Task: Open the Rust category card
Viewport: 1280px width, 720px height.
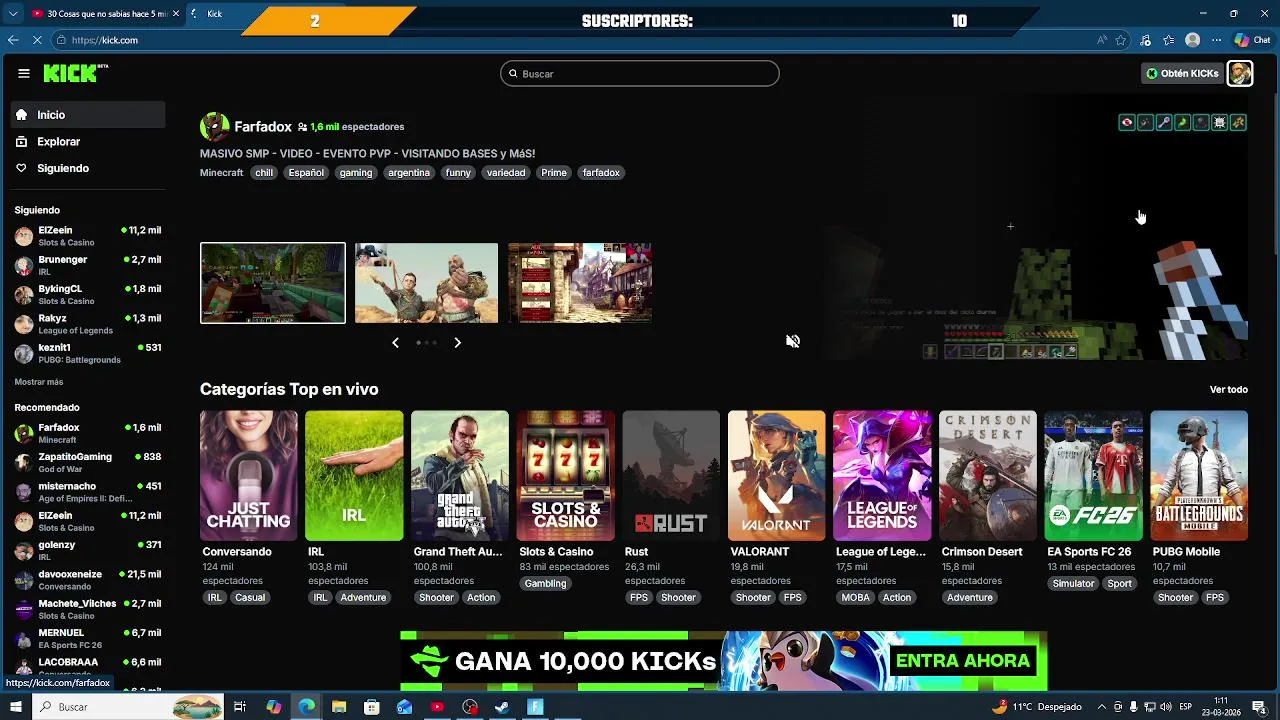Action: pos(671,476)
